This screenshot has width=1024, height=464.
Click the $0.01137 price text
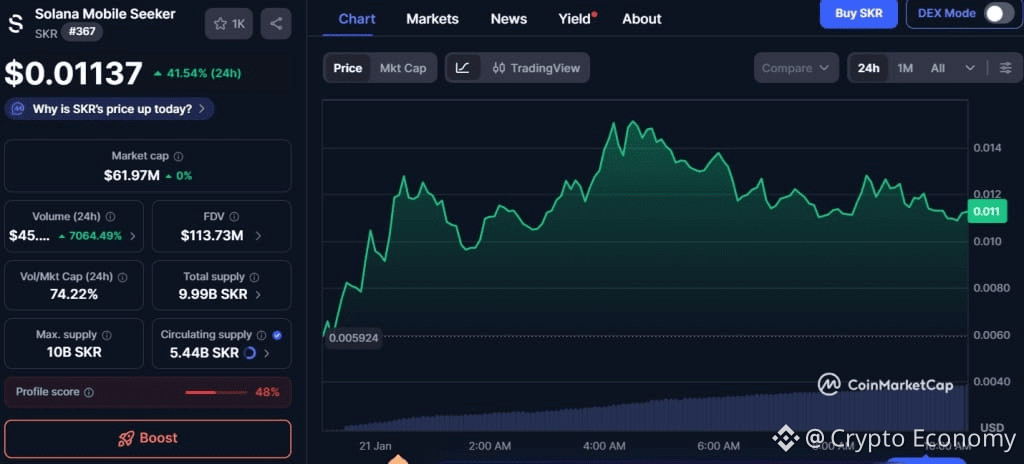click(73, 73)
